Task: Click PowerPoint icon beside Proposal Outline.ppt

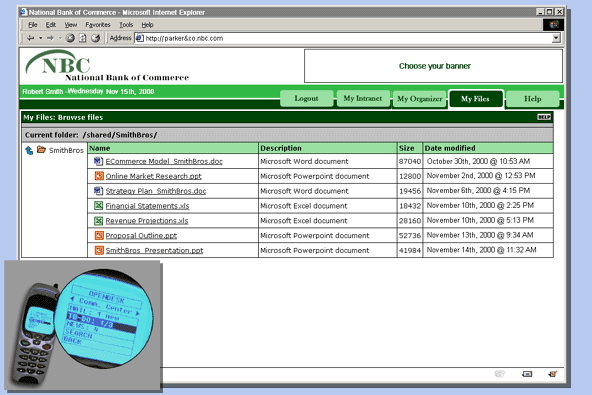Action: coord(99,236)
